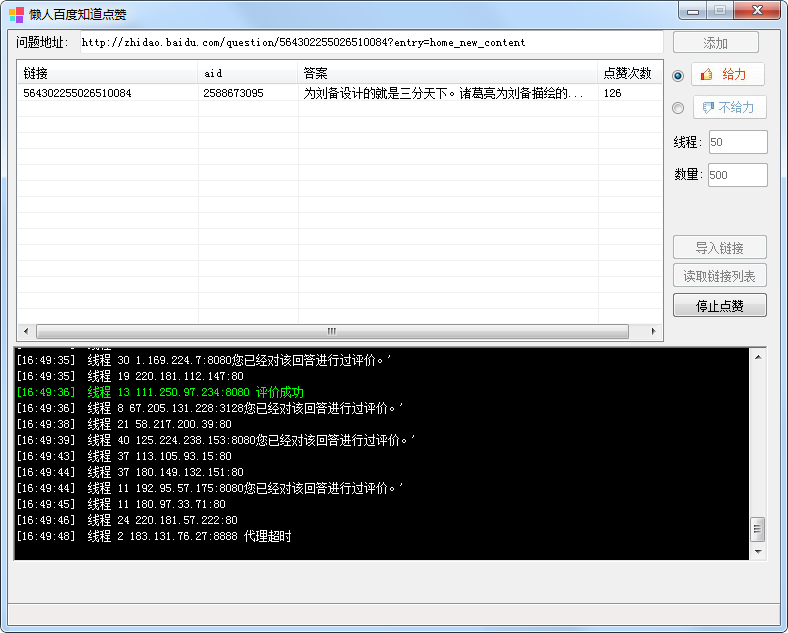Click the aid column header
The width and height of the screenshot is (788, 633).
click(x=248, y=73)
